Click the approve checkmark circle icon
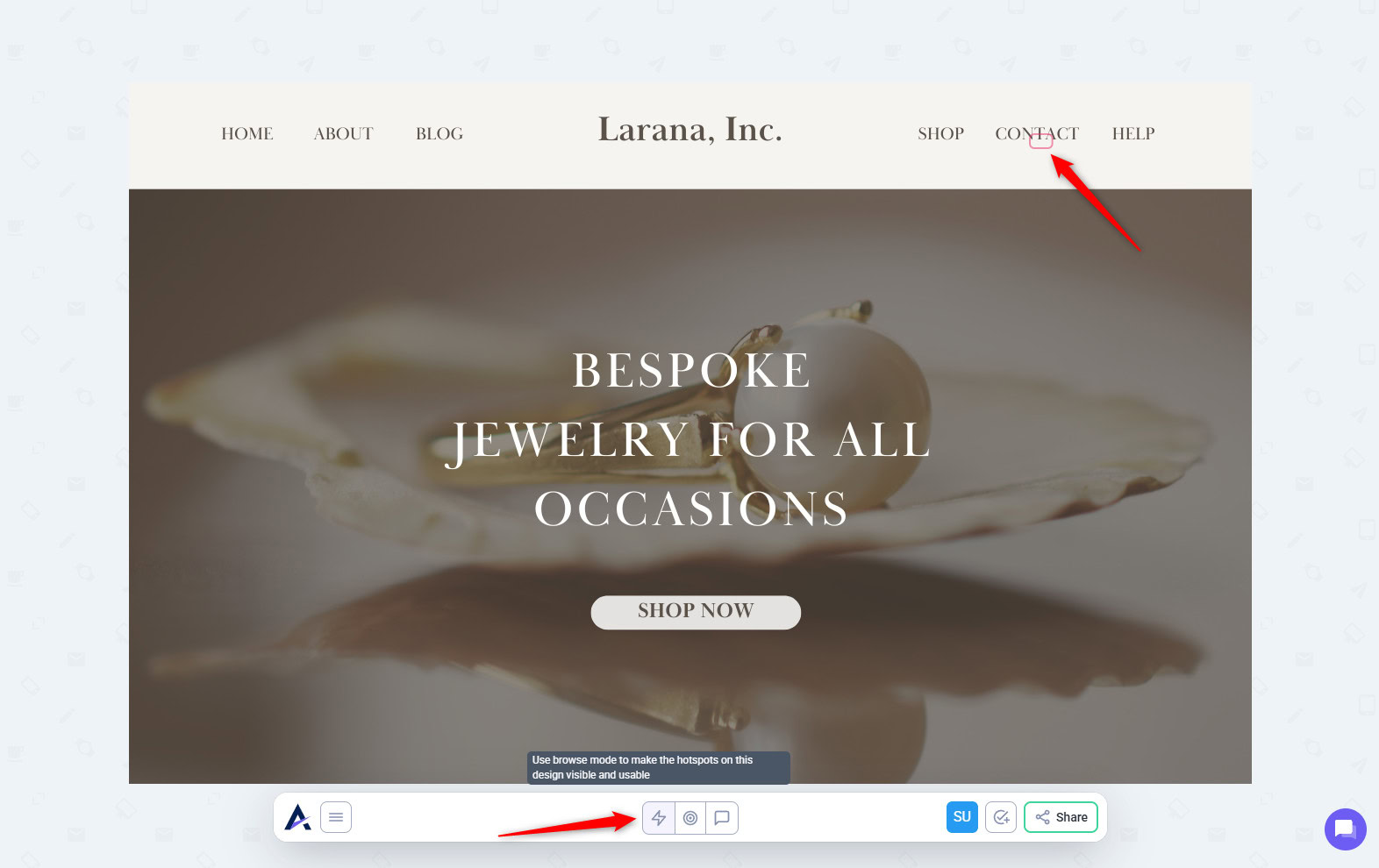 [1001, 817]
